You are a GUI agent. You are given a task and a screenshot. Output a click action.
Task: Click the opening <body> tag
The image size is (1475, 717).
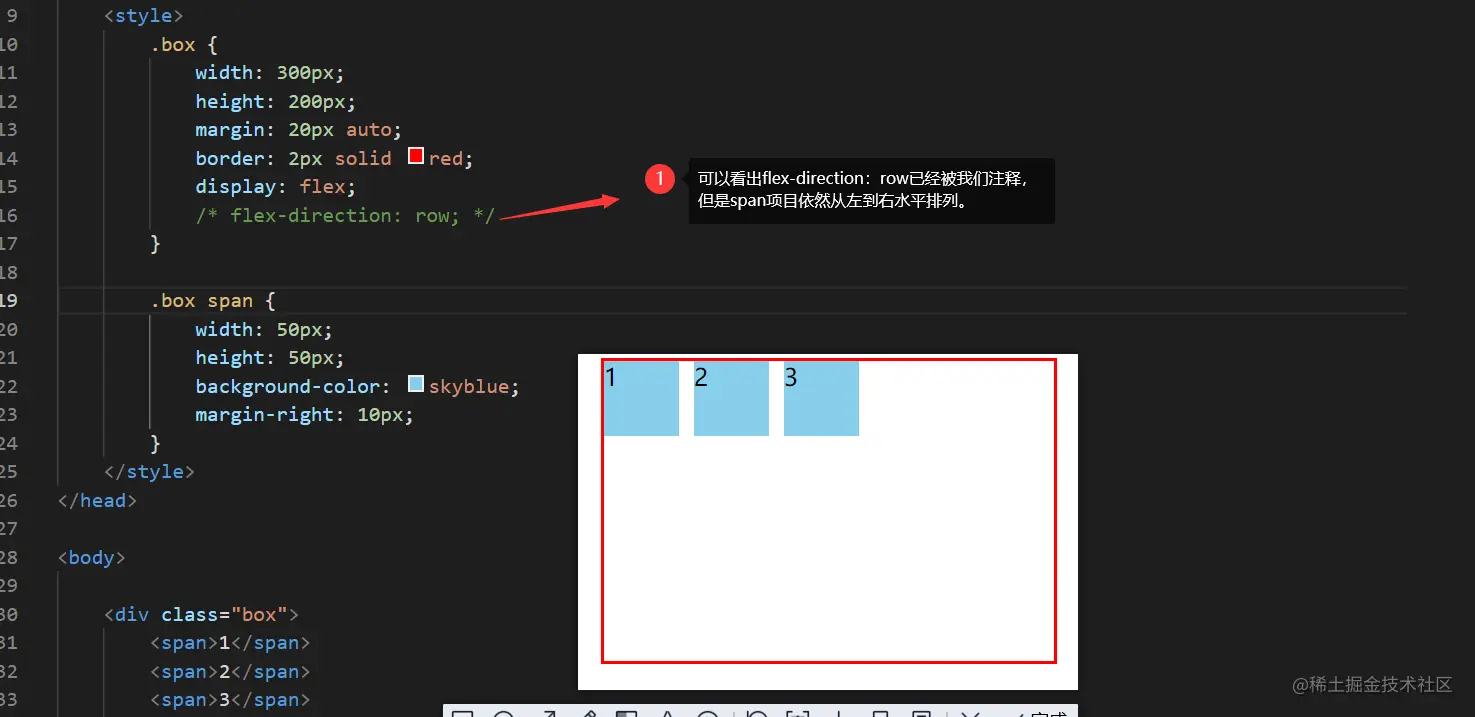pyautogui.click(x=91, y=557)
